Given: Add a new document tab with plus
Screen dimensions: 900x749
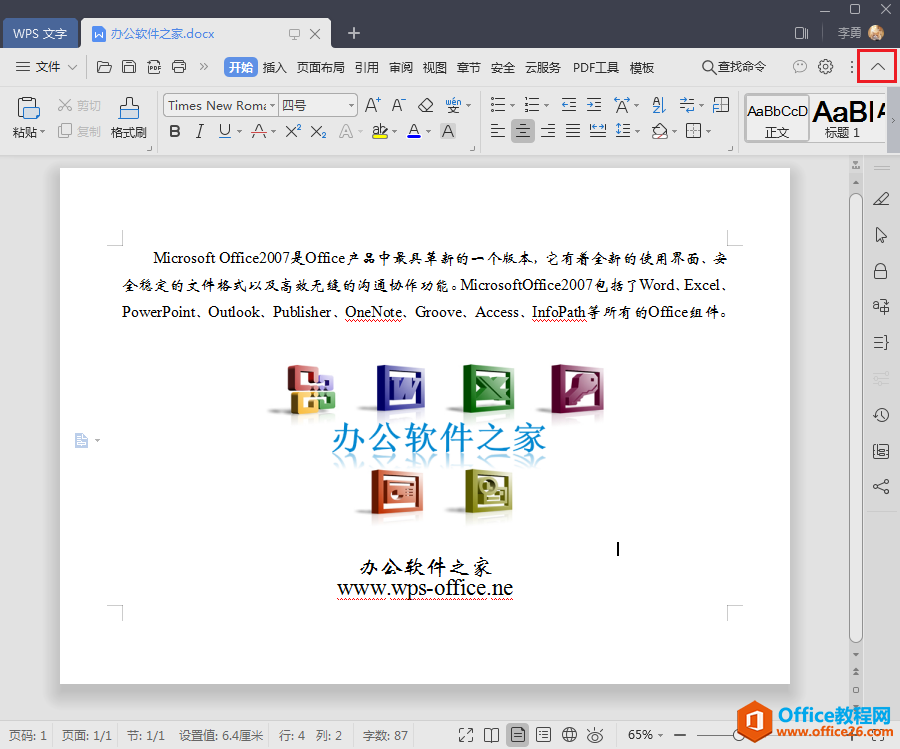Looking at the screenshot, I should pyautogui.click(x=354, y=33).
